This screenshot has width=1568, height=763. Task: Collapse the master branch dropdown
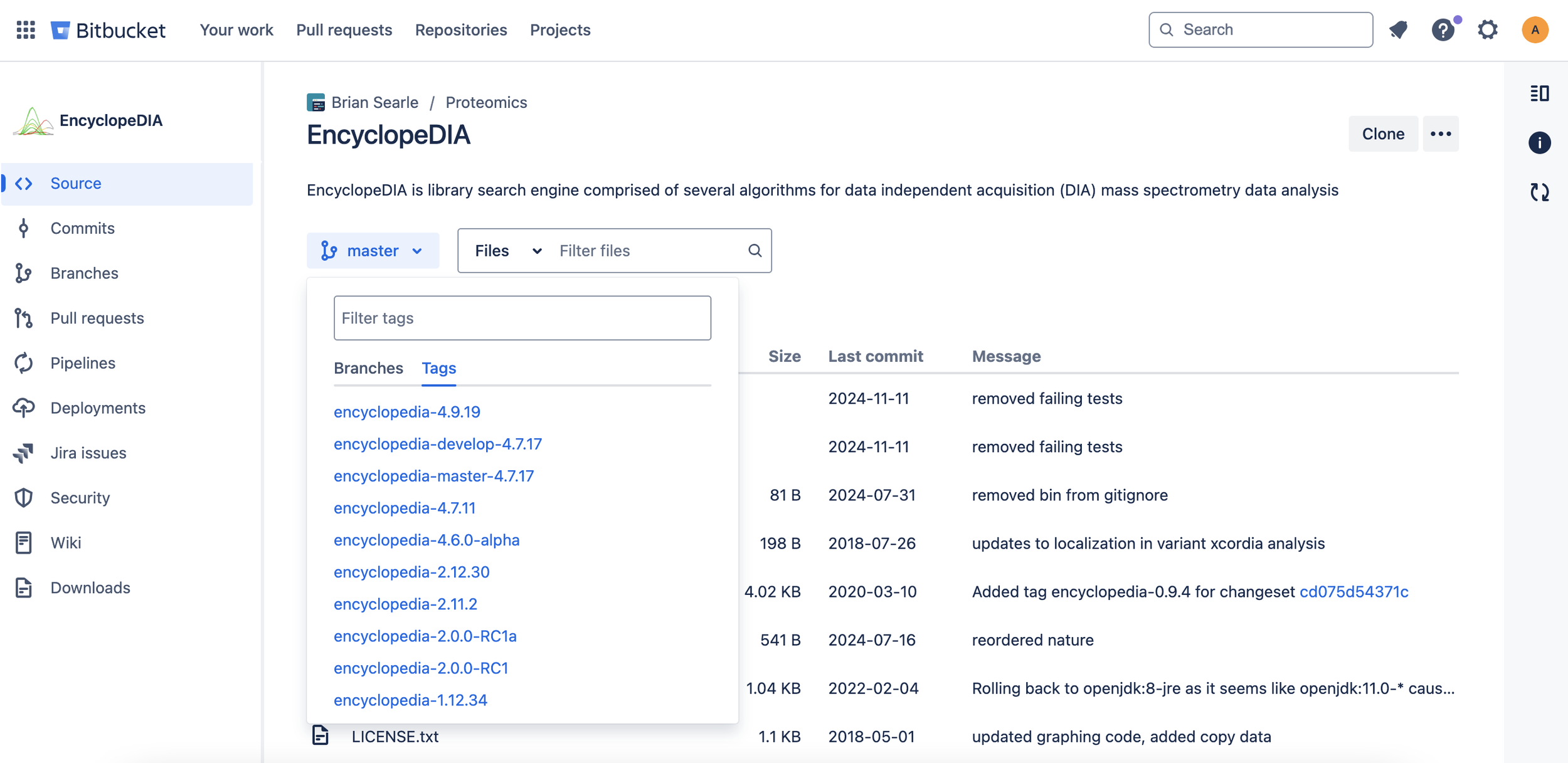pos(373,251)
